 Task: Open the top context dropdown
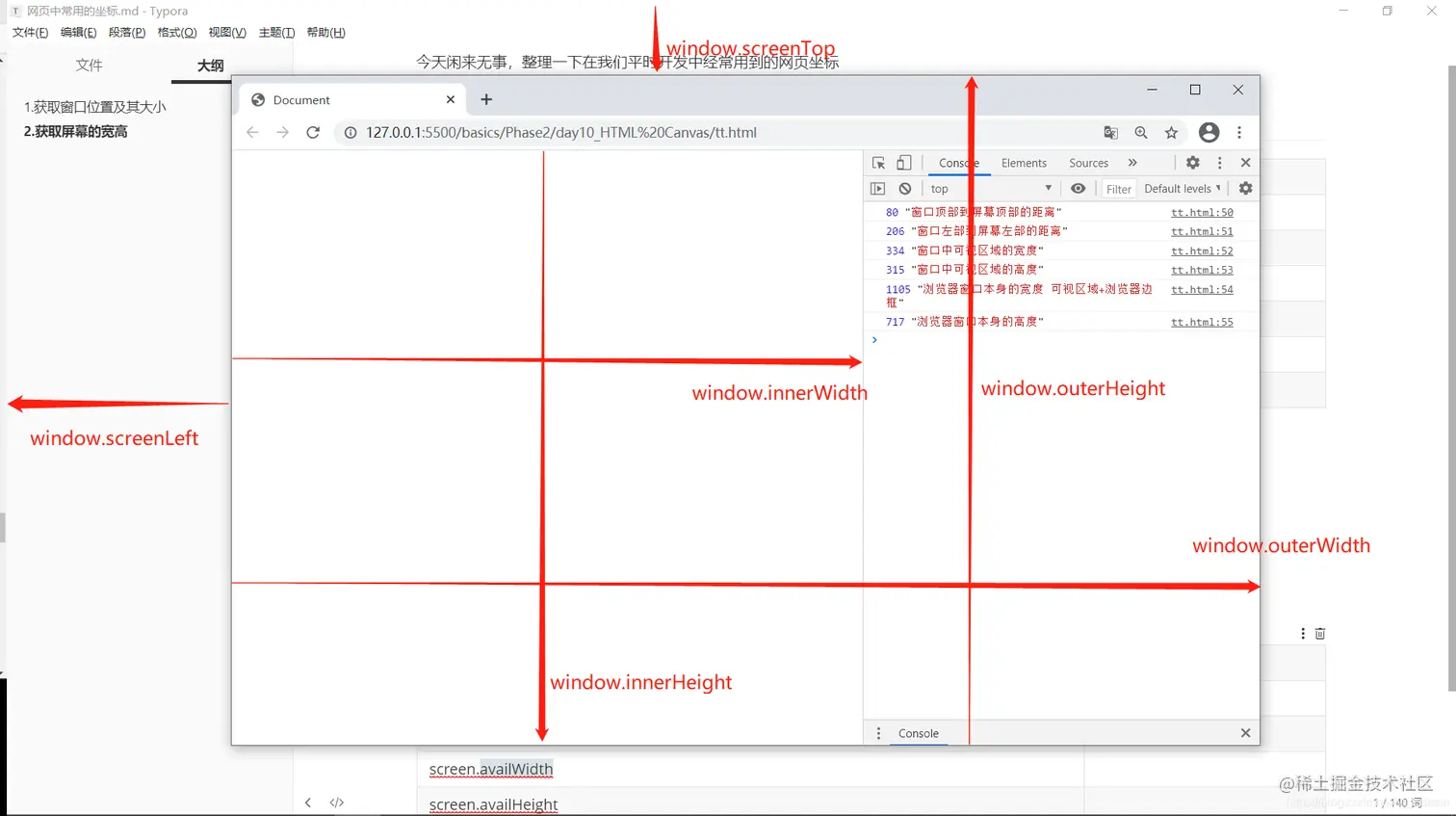[x=991, y=189]
